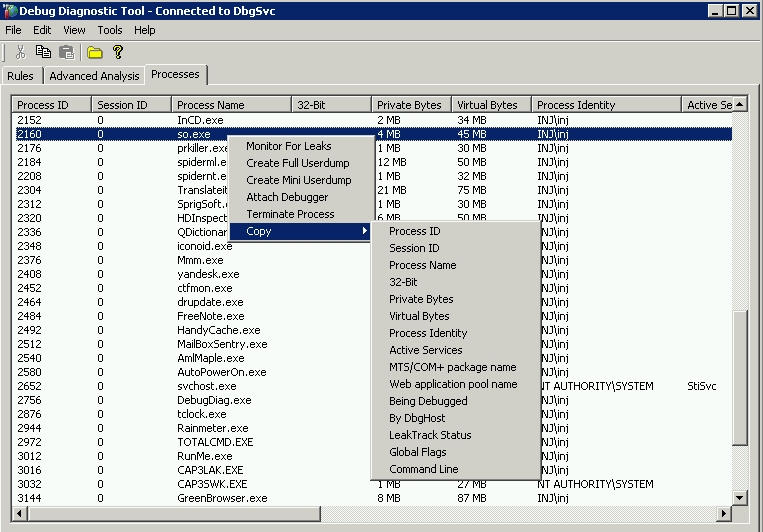
Task: Select the TOTALCMD.EXE process row
Action: [x=215, y=441]
